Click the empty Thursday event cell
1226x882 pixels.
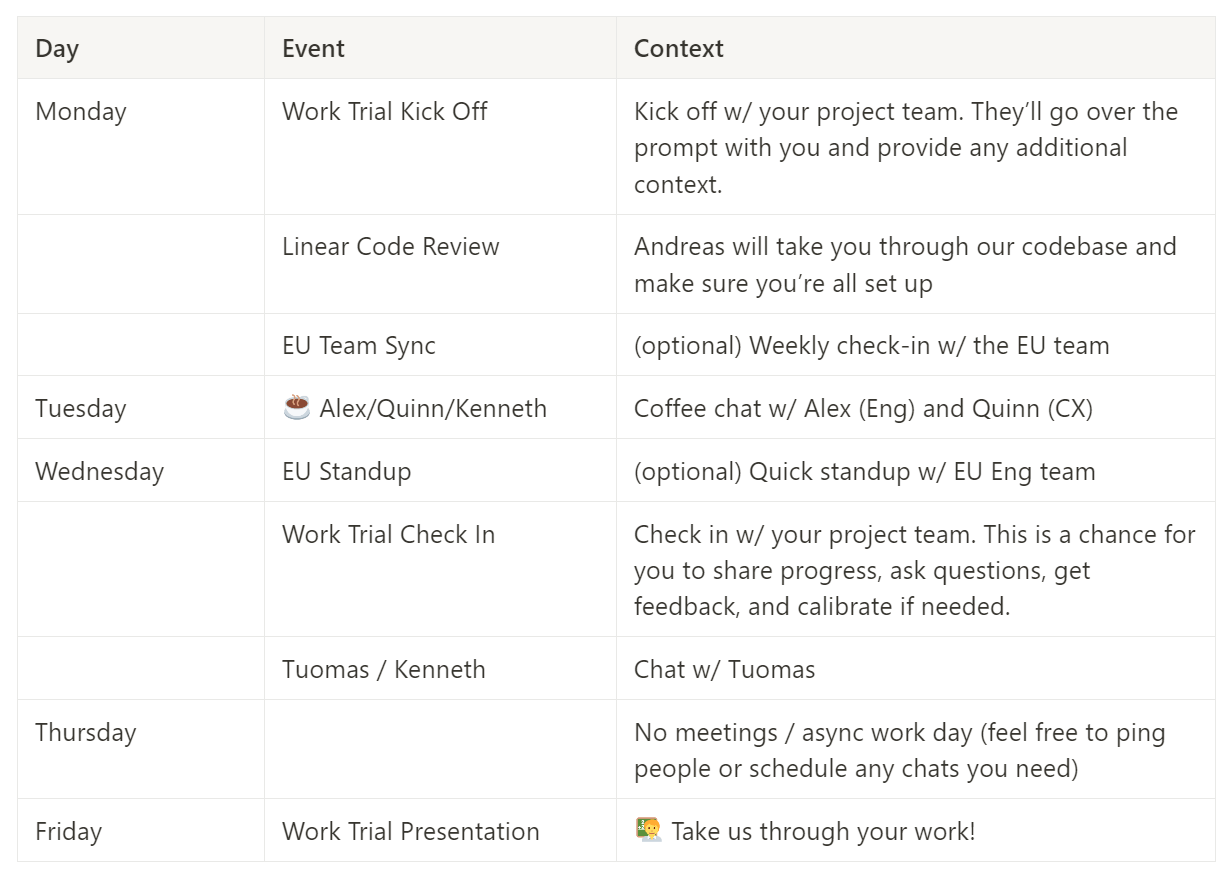point(440,749)
